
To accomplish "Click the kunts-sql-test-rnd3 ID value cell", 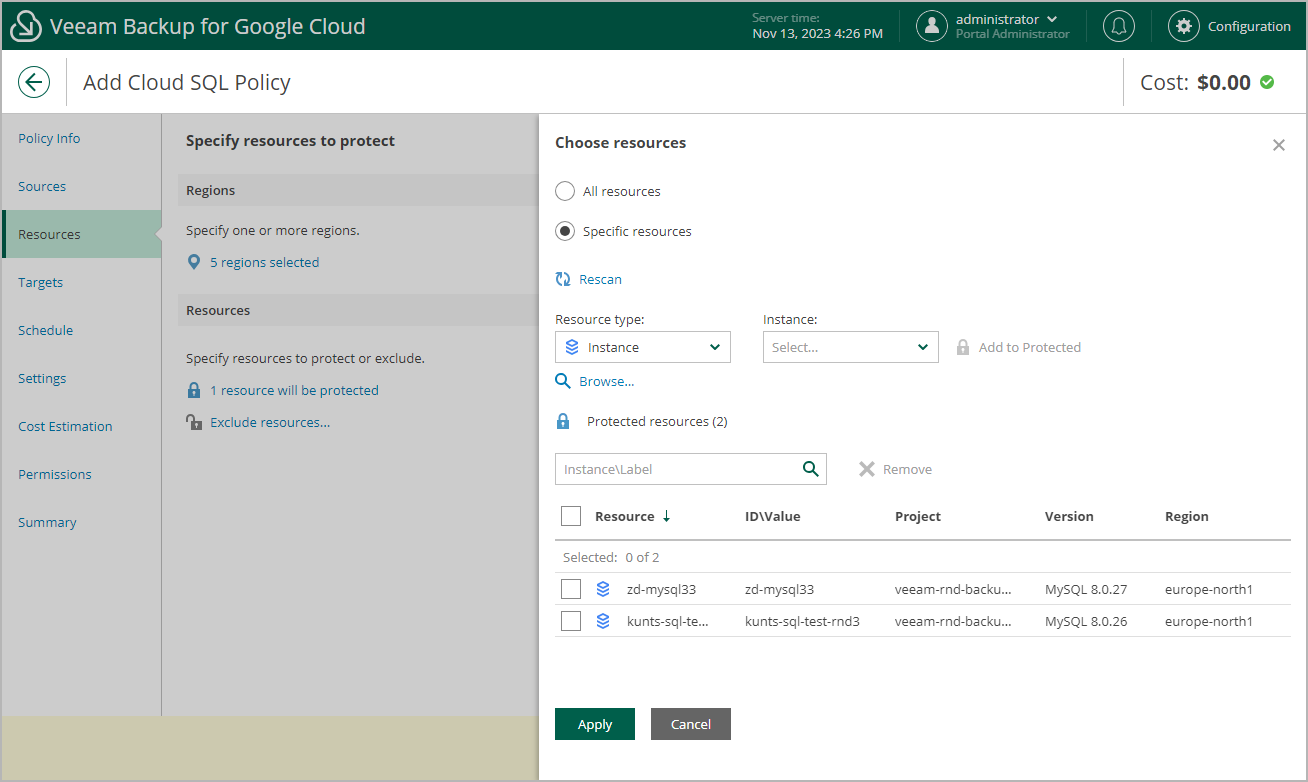I will (802, 621).
